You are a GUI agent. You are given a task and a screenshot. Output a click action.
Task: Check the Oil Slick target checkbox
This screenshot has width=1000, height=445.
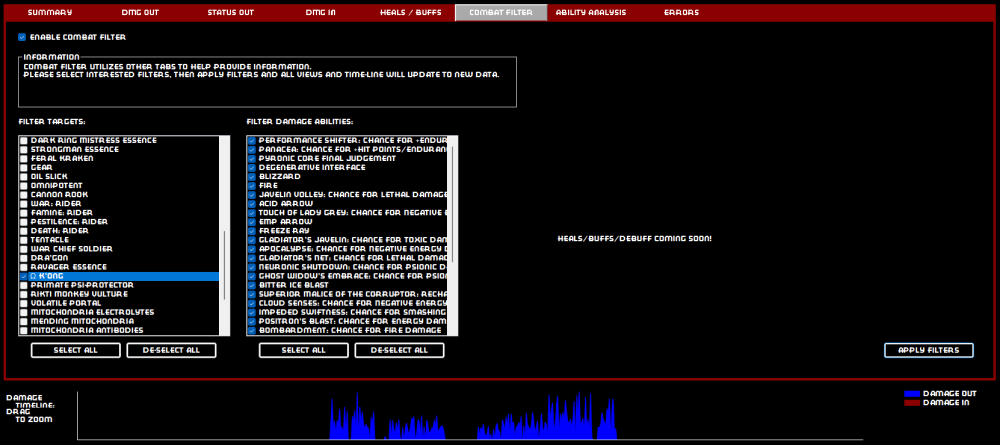coord(23,176)
